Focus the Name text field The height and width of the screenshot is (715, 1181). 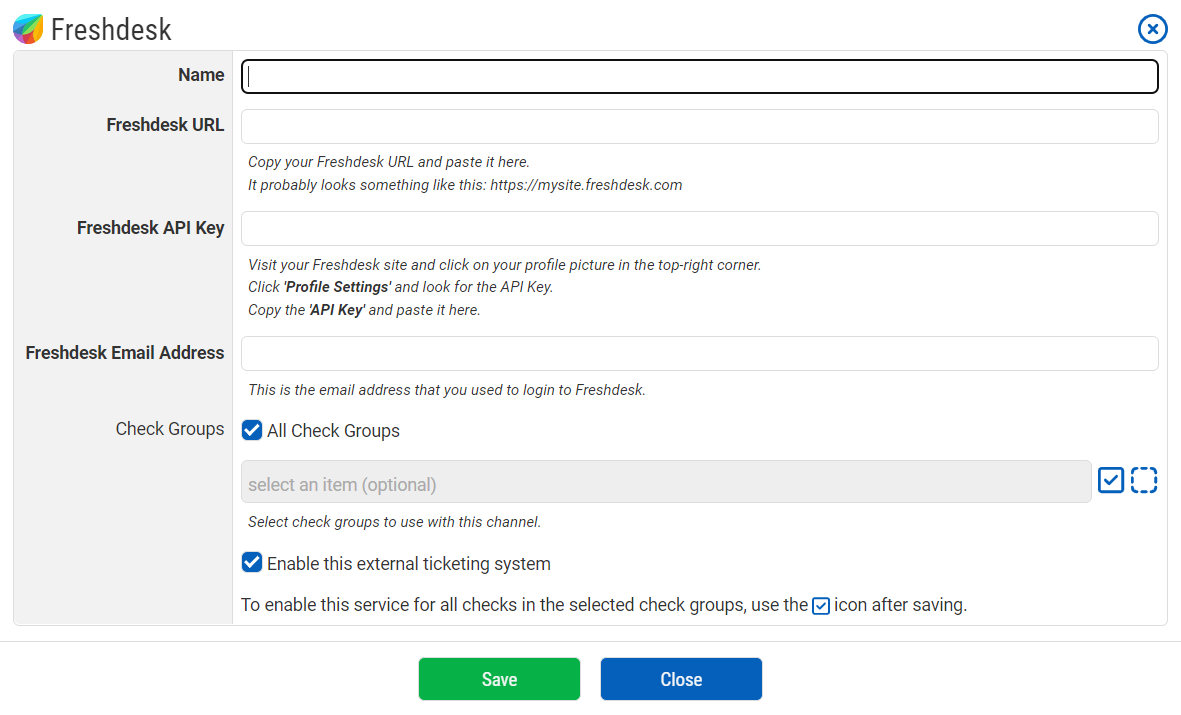[699, 76]
